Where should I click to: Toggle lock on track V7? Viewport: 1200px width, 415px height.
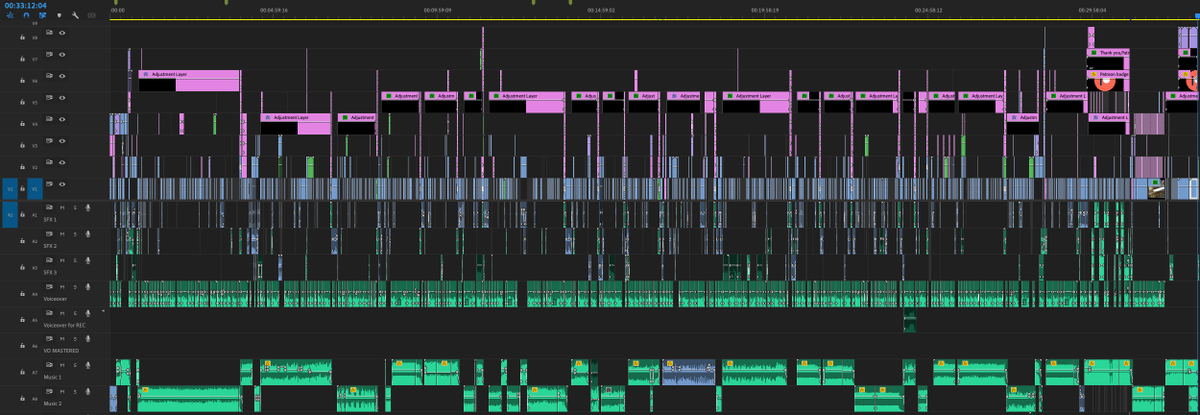point(22,58)
